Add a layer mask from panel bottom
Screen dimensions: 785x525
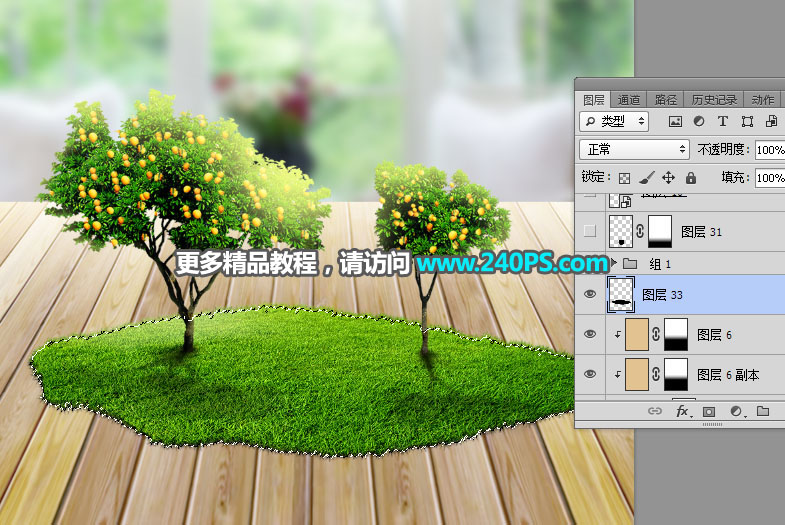[709, 411]
